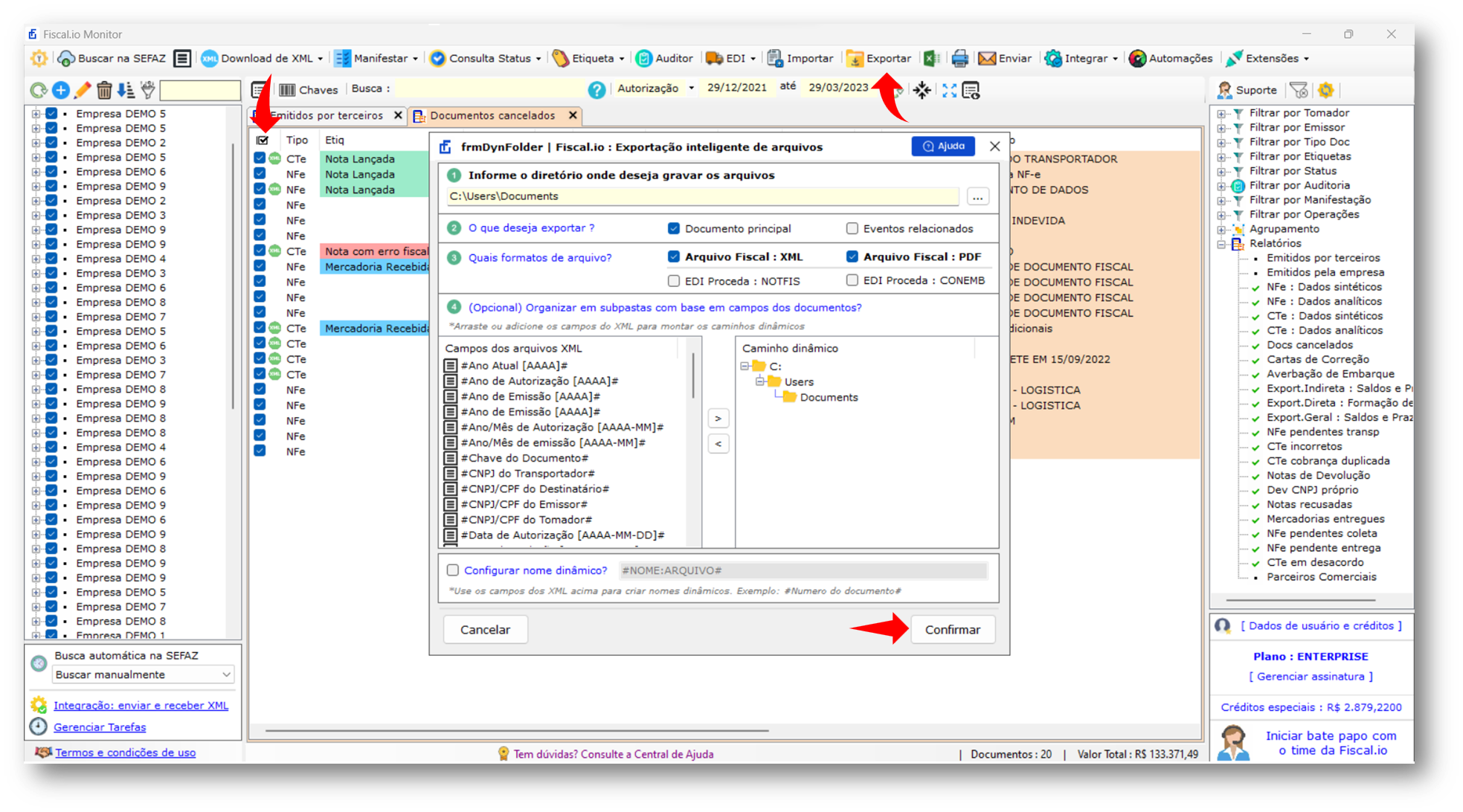Image resolution: width=1463 pixels, height=812 pixels.
Task: Click the blue question mark help icon
Action: [x=597, y=90]
